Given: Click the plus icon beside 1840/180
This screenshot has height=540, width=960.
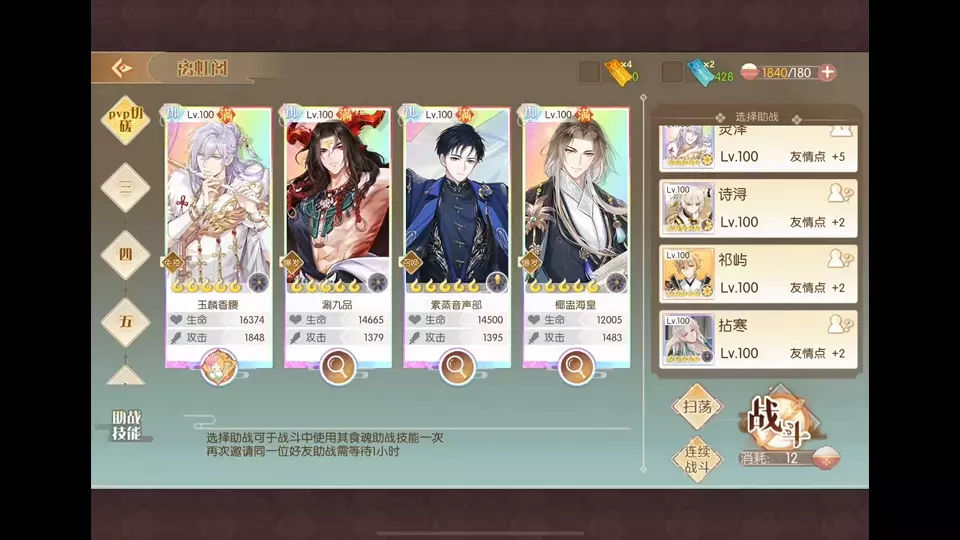Looking at the screenshot, I should (x=827, y=72).
